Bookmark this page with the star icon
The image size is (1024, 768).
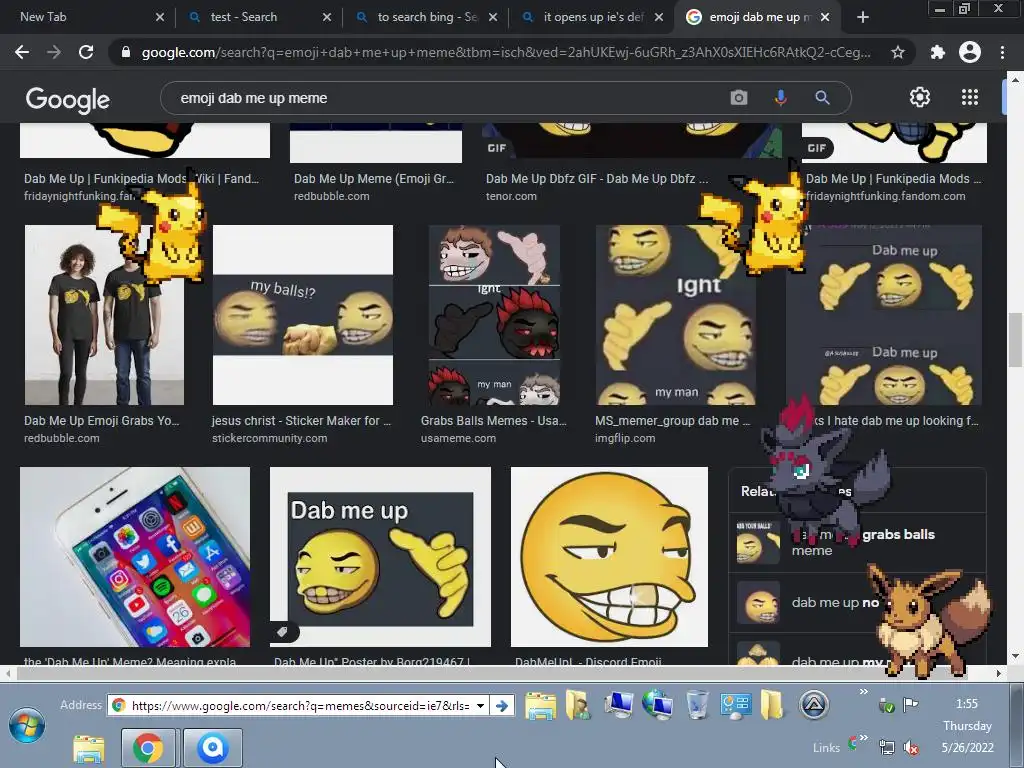tap(898, 52)
